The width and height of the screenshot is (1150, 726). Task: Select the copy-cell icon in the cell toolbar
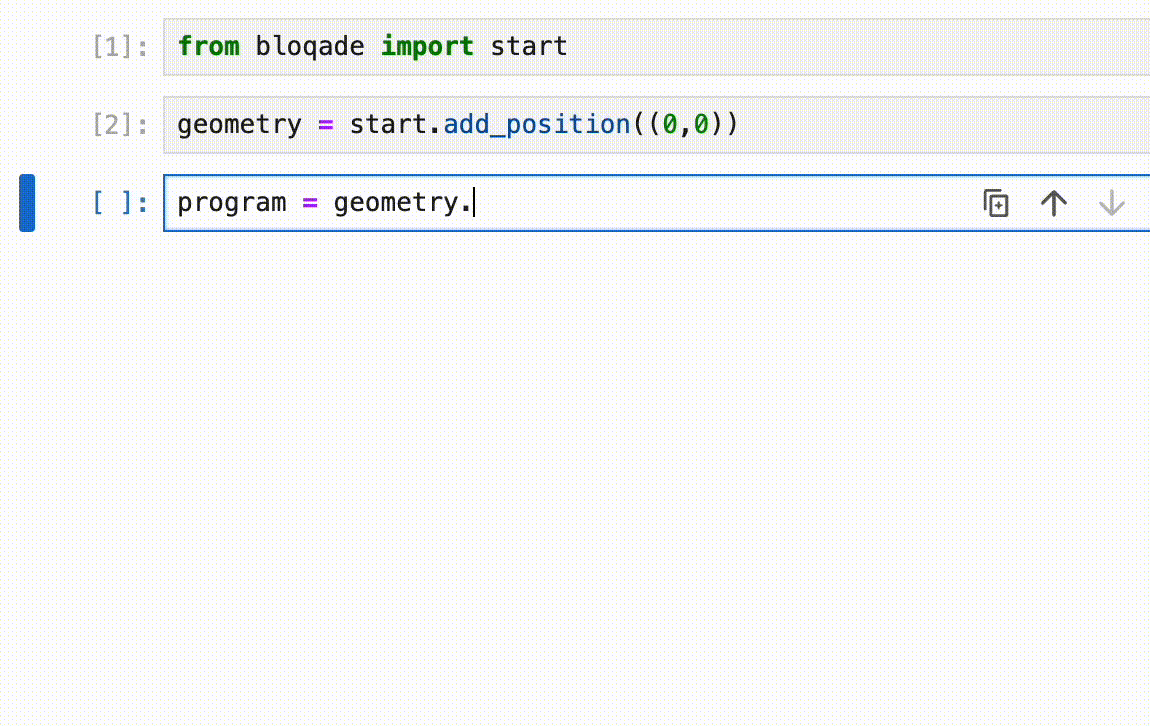(996, 202)
